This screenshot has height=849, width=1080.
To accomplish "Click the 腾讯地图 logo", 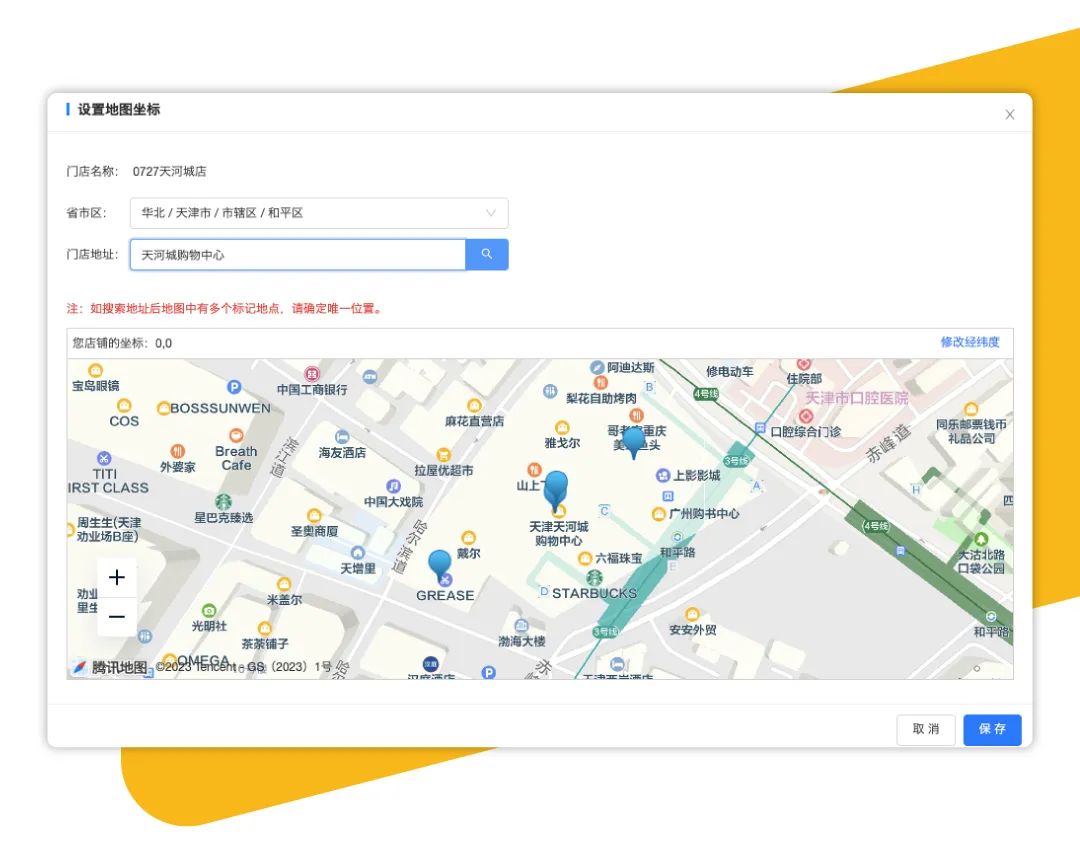I will coord(110,667).
